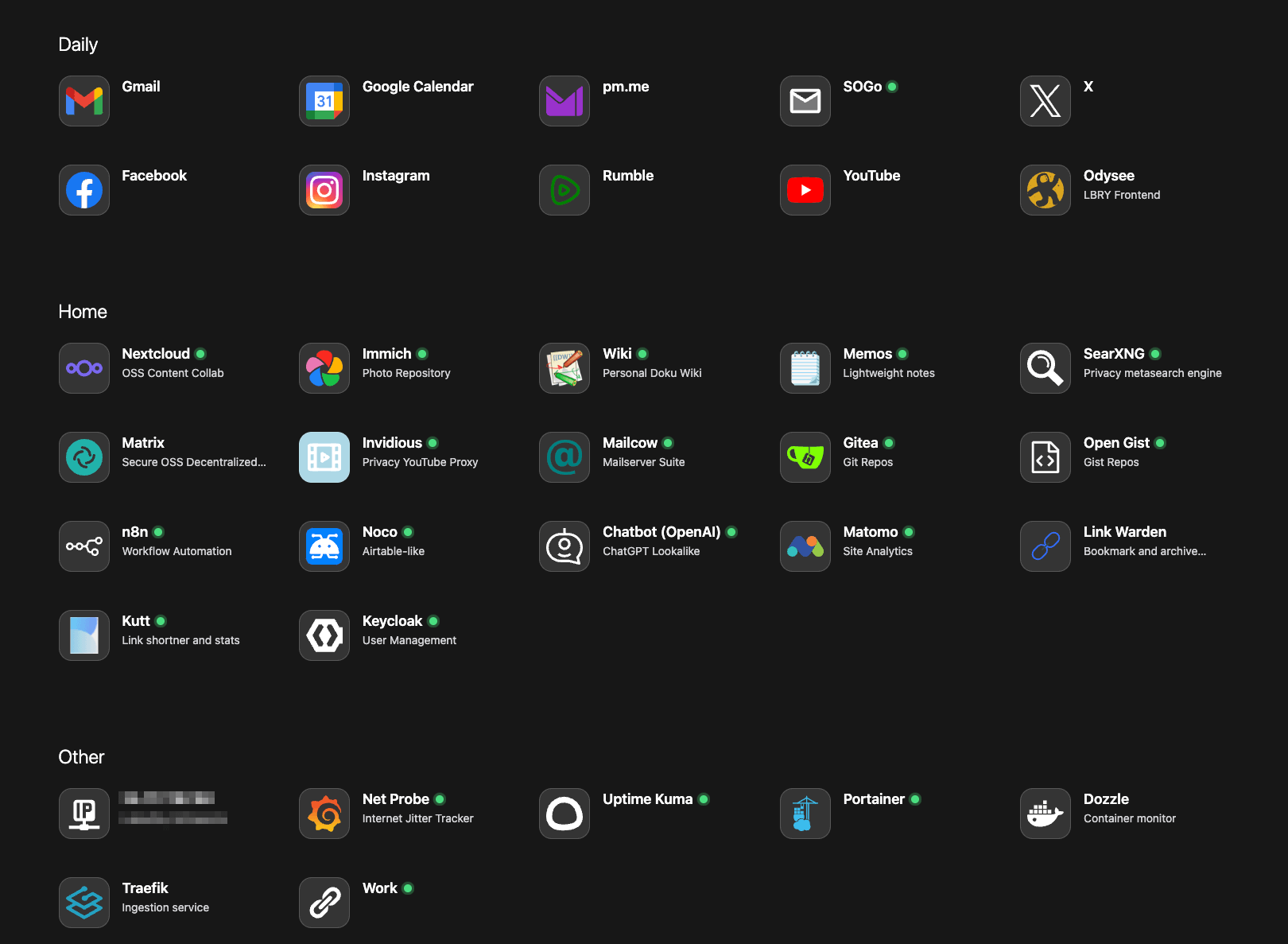Click the Daily section heading
1288x944 pixels.
pyautogui.click(x=78, y=45)
